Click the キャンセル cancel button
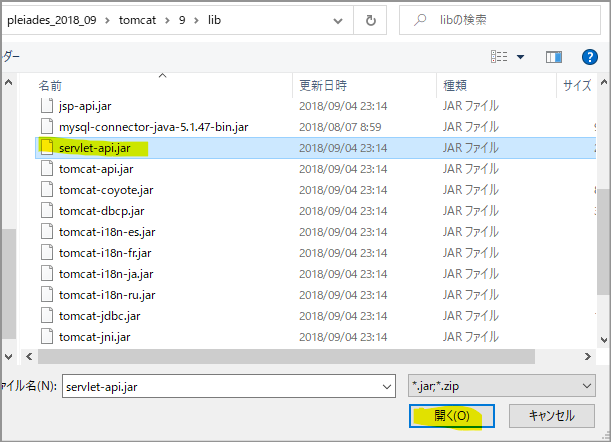611x442 pixels. click(x=551, y=416)
